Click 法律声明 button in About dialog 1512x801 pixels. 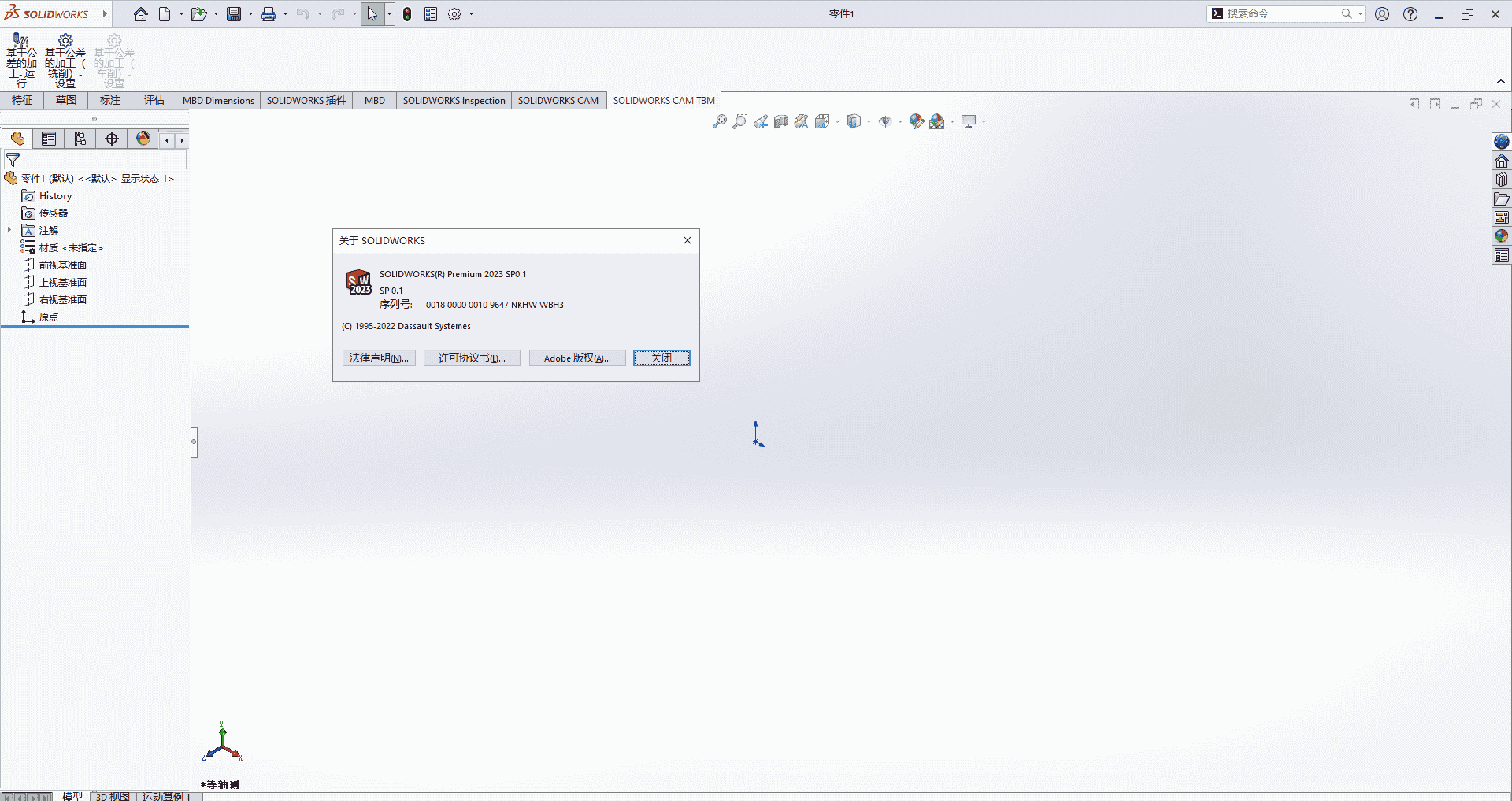click(379, 358)
